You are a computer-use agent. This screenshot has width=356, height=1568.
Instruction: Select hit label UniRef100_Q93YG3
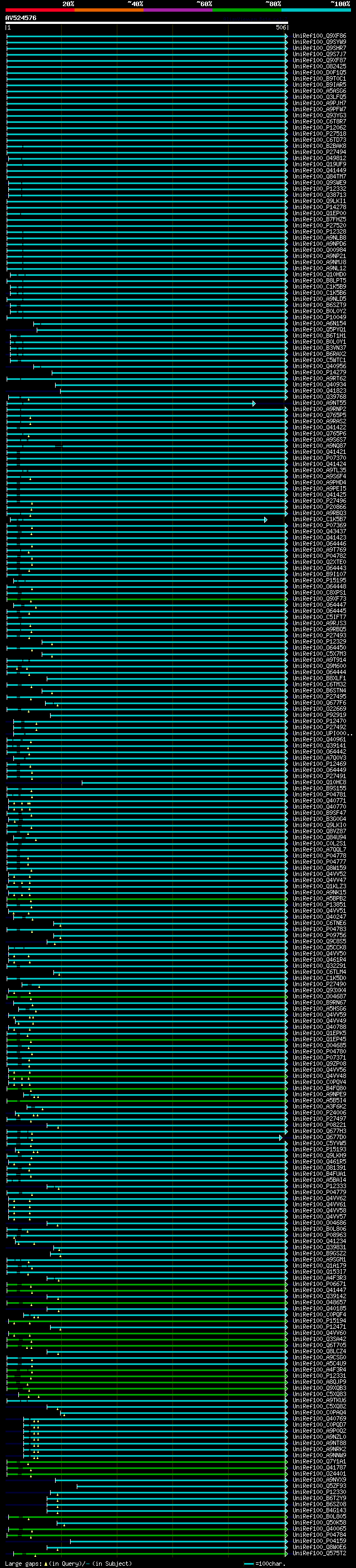click(x=319, y=116)
